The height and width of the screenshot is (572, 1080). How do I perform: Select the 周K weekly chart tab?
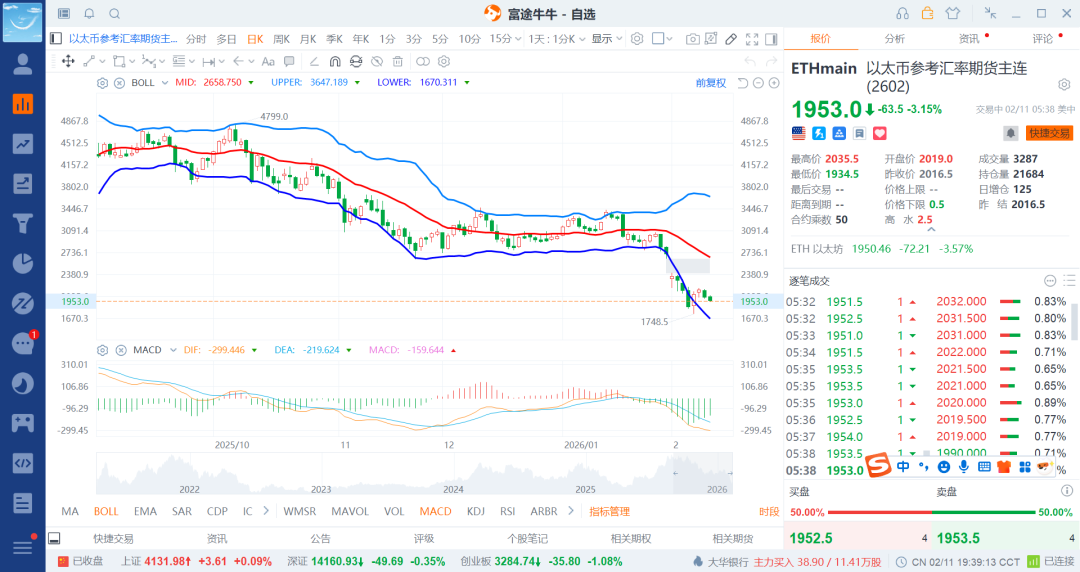(281, 39)
